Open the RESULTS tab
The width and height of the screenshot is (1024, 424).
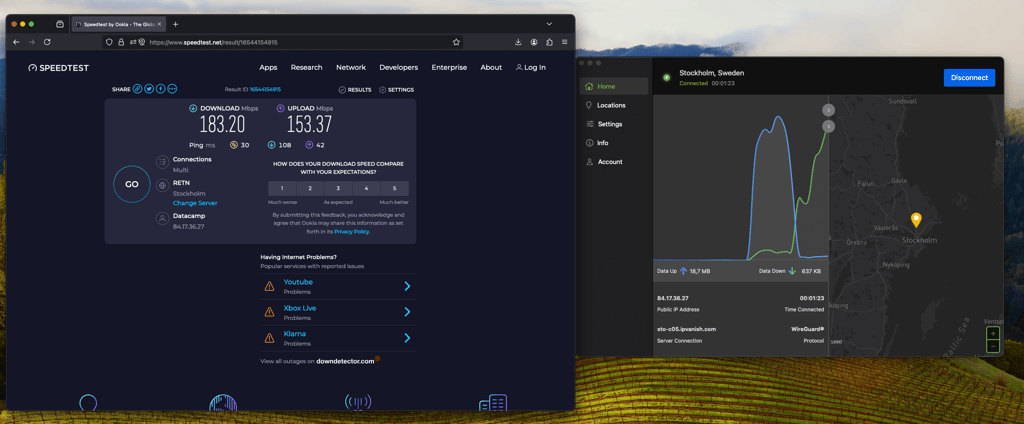pyautogui.click(x=355, y=90)
